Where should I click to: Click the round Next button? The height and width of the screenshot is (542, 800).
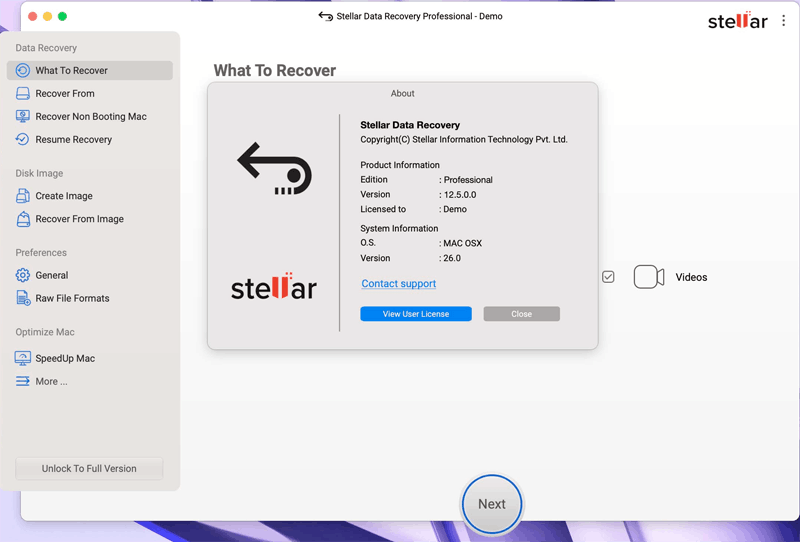click(492, 504)
